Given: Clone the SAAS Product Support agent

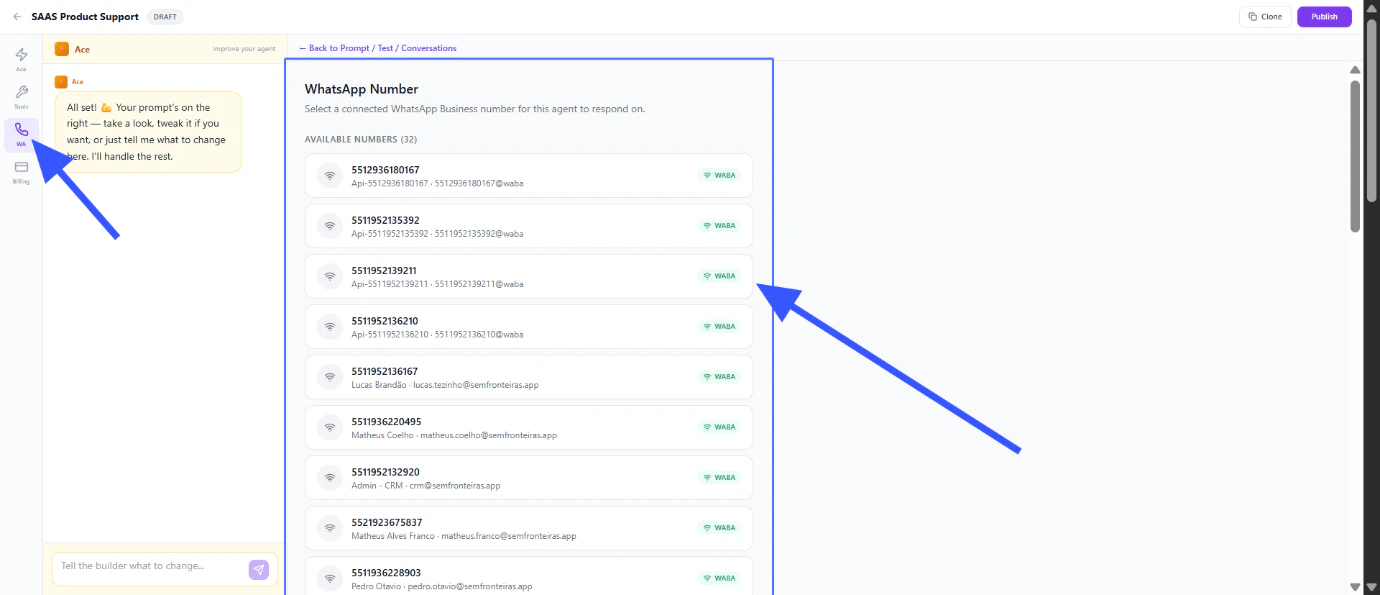Looking at the screenshot, I should 1265,17.
